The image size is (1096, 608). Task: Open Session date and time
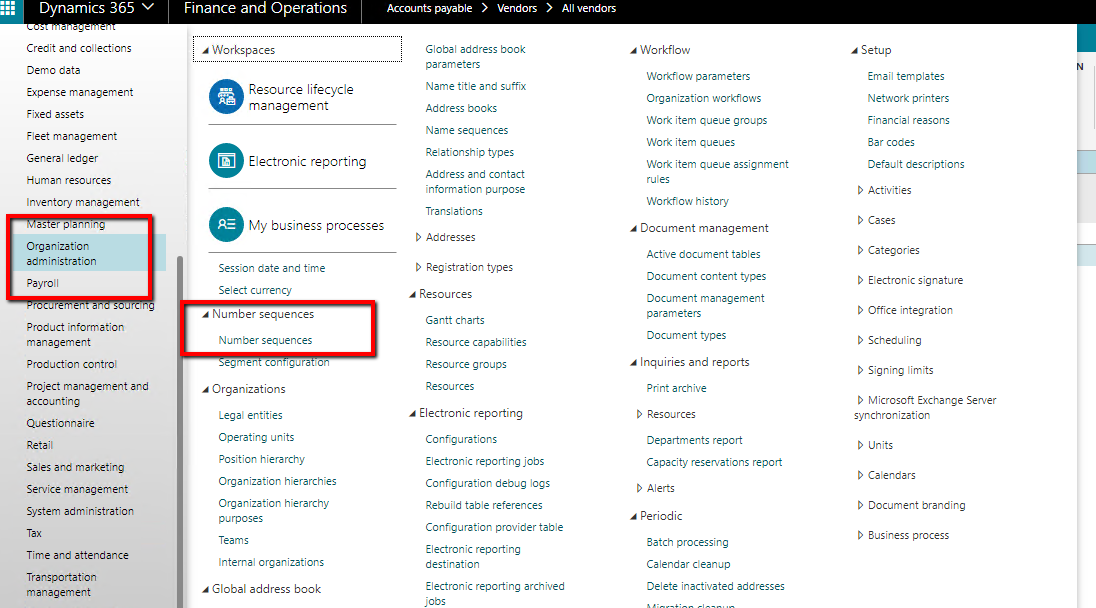coord(272,268)
